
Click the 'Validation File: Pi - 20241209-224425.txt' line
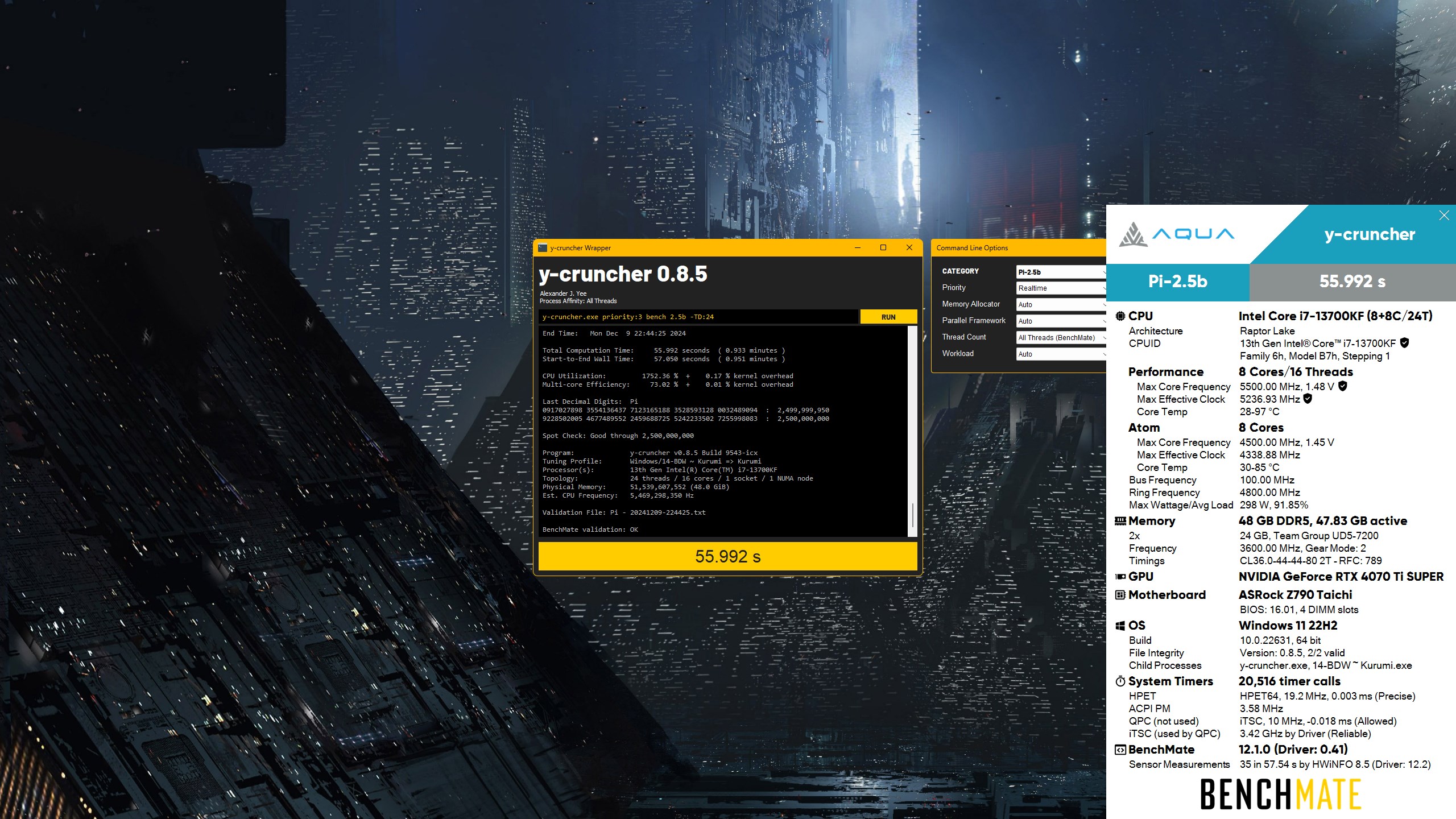(623, 512)
